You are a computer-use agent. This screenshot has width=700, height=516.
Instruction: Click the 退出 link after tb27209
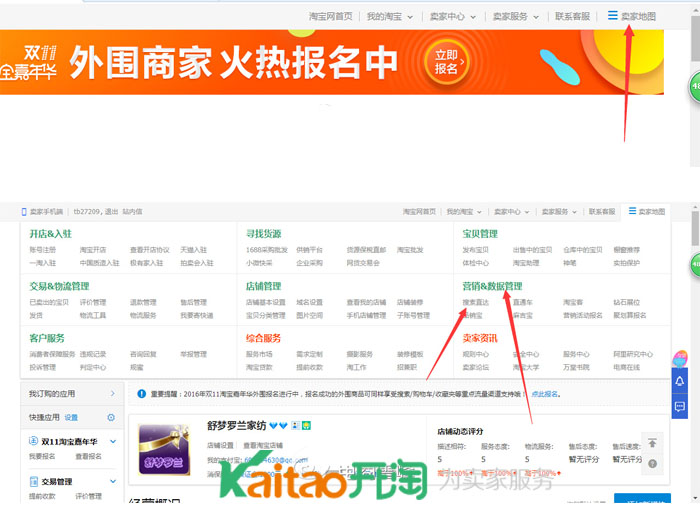pyautogui.click(x=112, y=212)
